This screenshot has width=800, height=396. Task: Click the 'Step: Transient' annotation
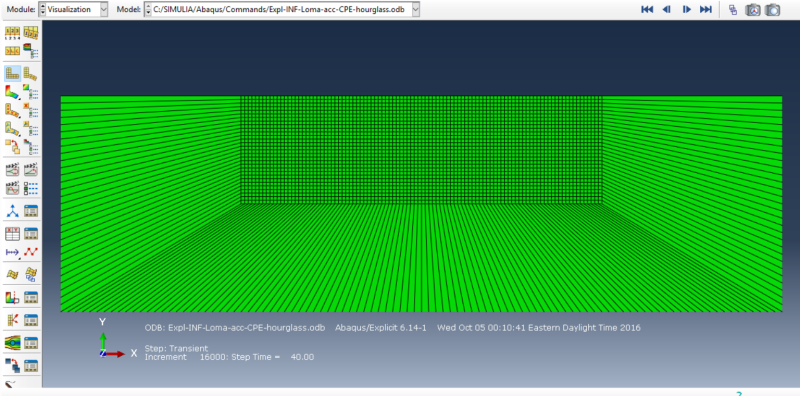pyautogui.click(x=176, y=349)
